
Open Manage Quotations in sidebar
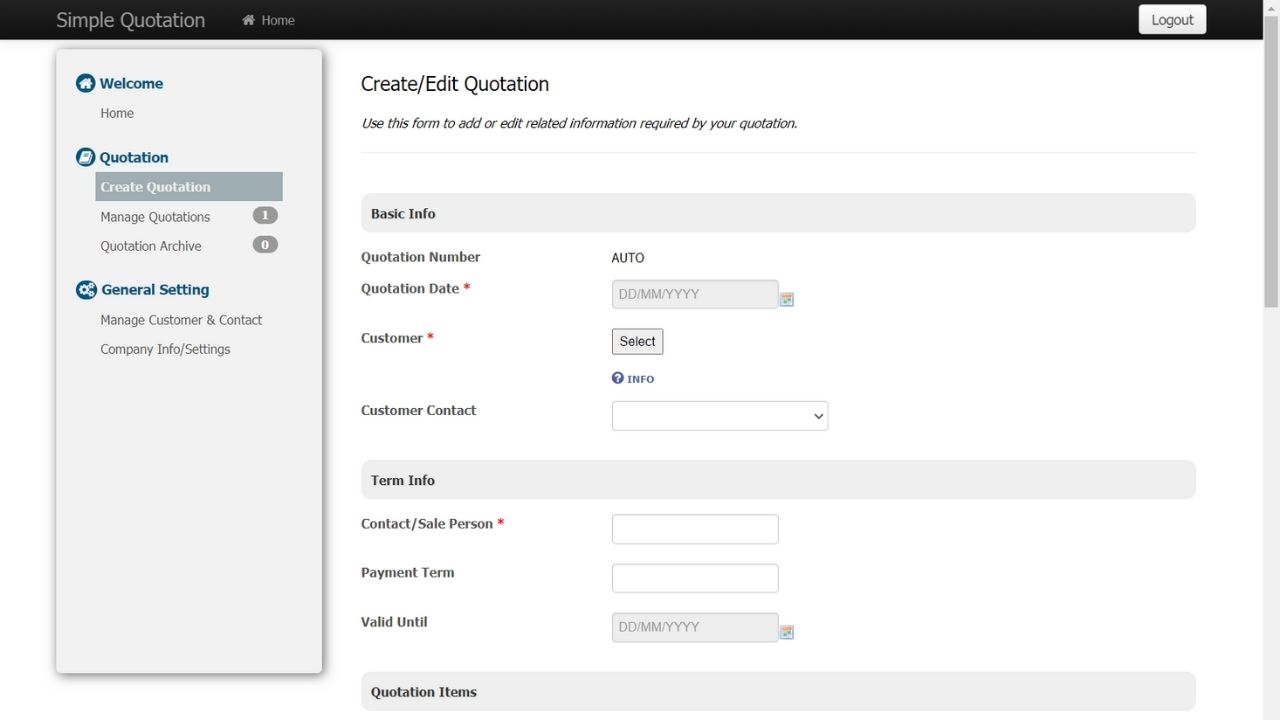click(155, 217)
